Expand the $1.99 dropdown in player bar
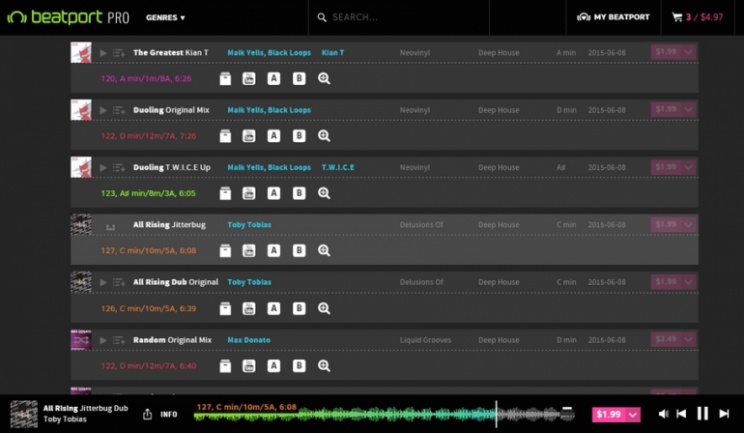The width and height of the screenshot is (744, 433). pyautogui.click(x=631, y=414)
